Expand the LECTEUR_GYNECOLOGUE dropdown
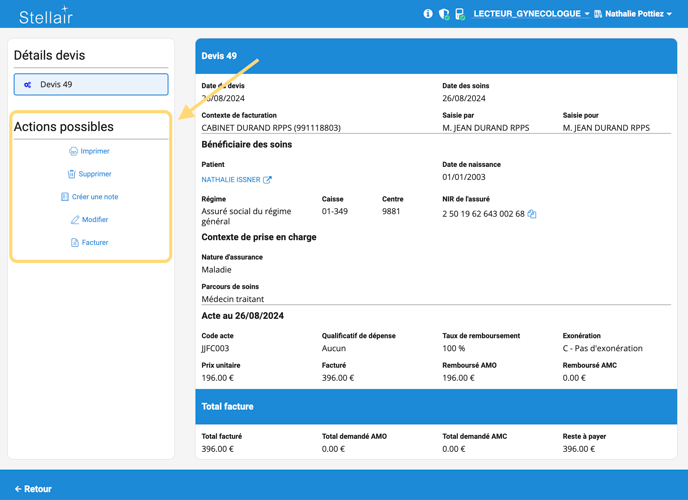Viewport: 688px width, 500px height. point(531,14)
